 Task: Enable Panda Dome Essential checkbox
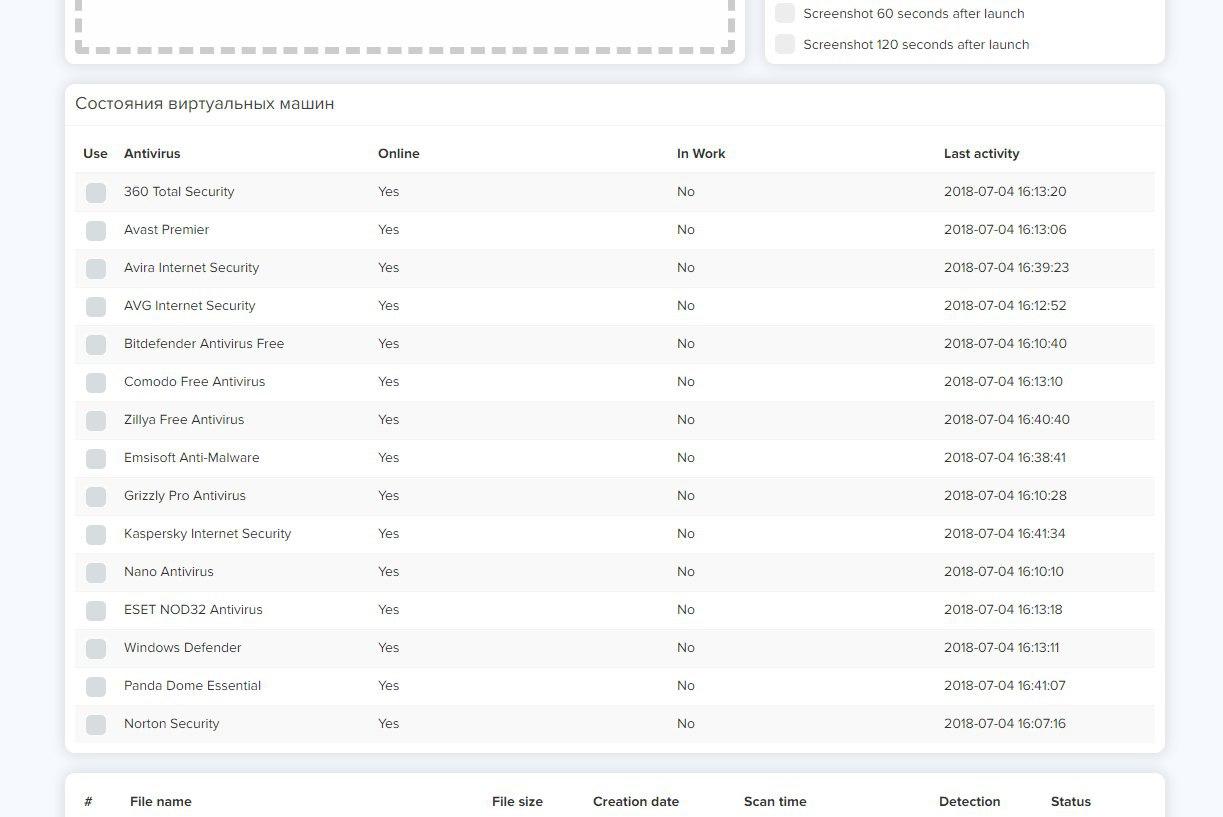click(96, 687)
